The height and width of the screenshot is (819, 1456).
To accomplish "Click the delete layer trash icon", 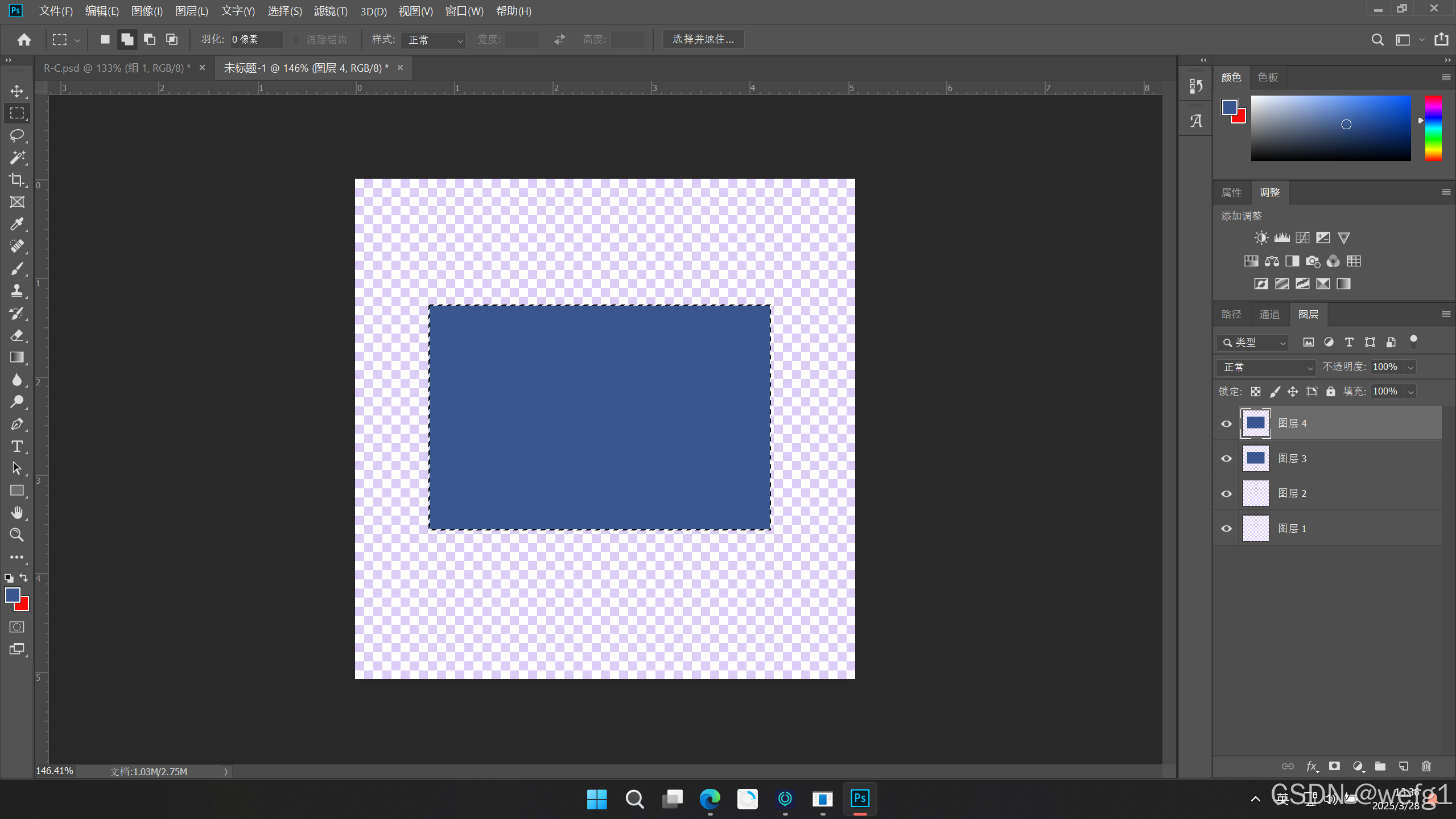I will click(1426, 766).
